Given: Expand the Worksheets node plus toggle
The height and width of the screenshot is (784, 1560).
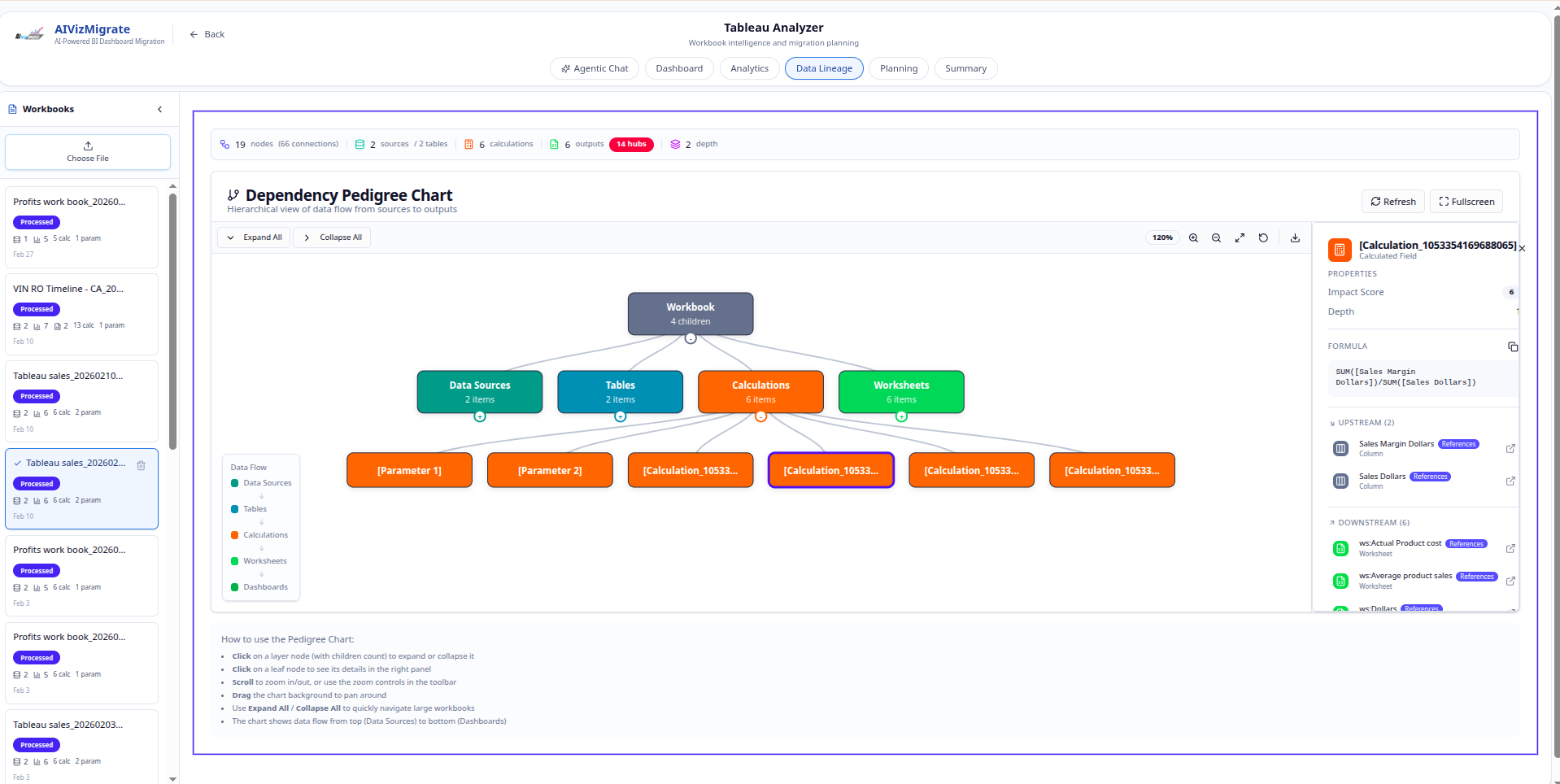Looking at the screenshot, I should point(901,416).
